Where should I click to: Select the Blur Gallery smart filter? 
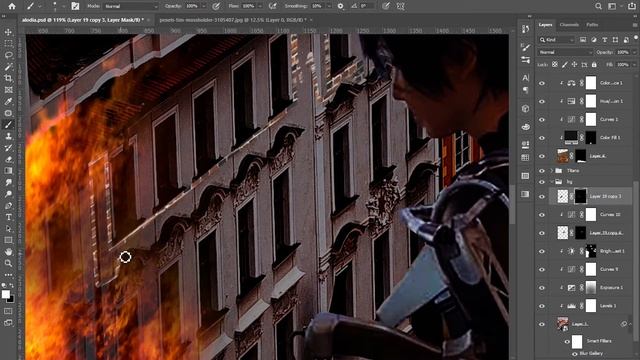pos(590,353)
